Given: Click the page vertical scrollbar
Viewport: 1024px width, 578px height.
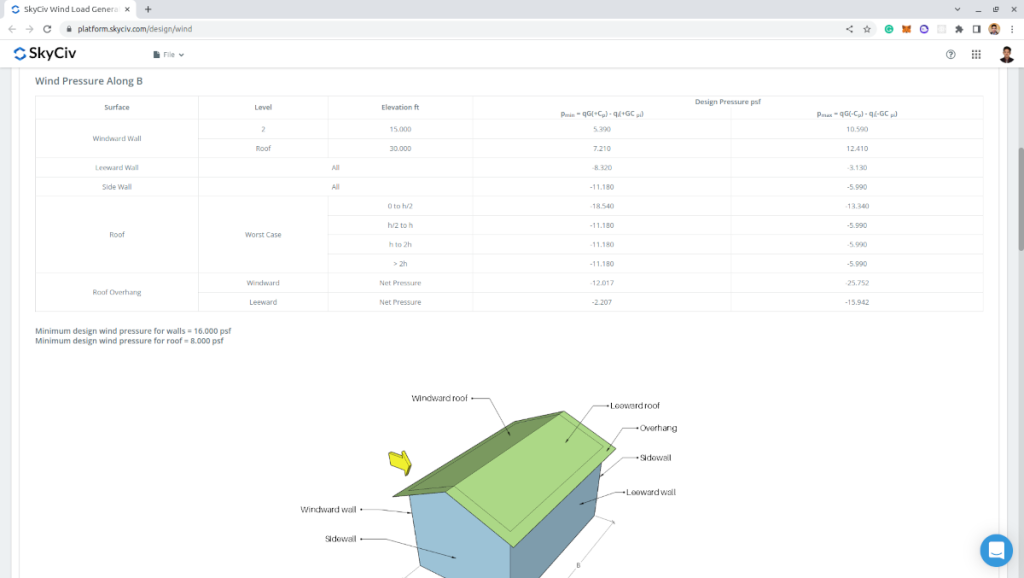Looking at the screenshot, I should tap(1019, 200).
